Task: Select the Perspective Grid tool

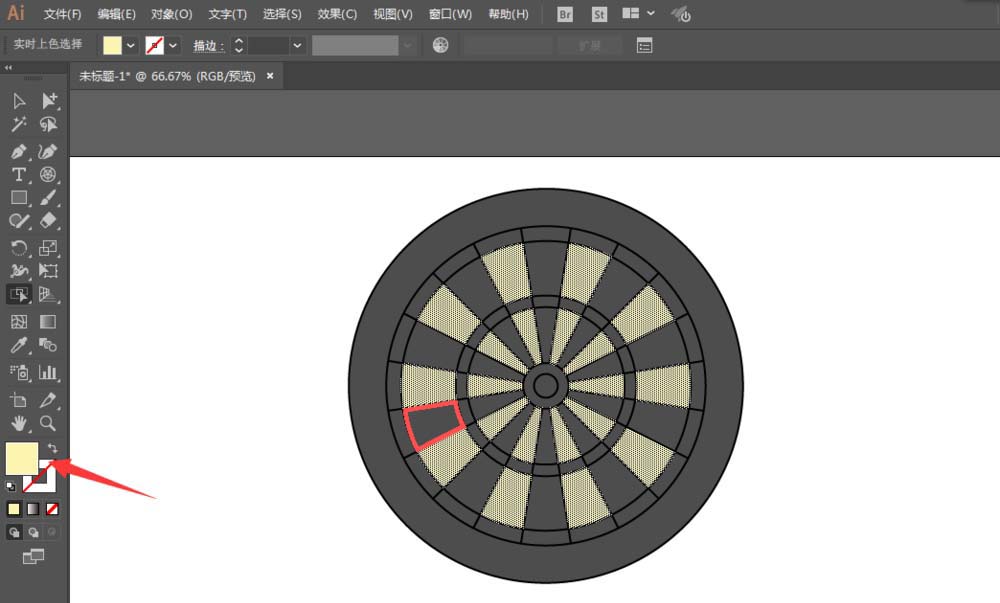Action: (48, 294)
